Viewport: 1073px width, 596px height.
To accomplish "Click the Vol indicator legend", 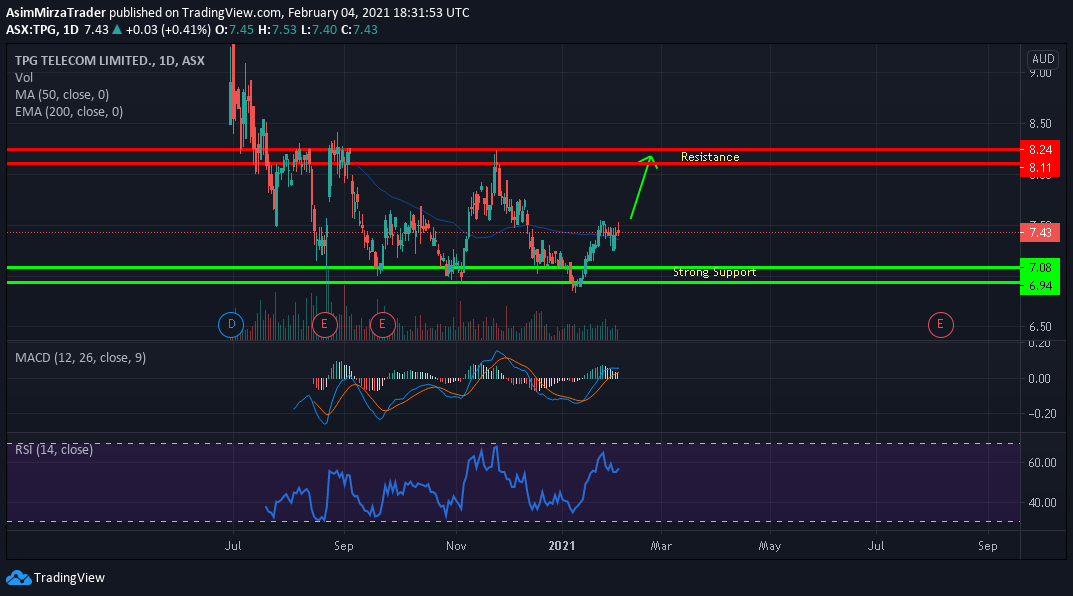I will click(24, 77).
